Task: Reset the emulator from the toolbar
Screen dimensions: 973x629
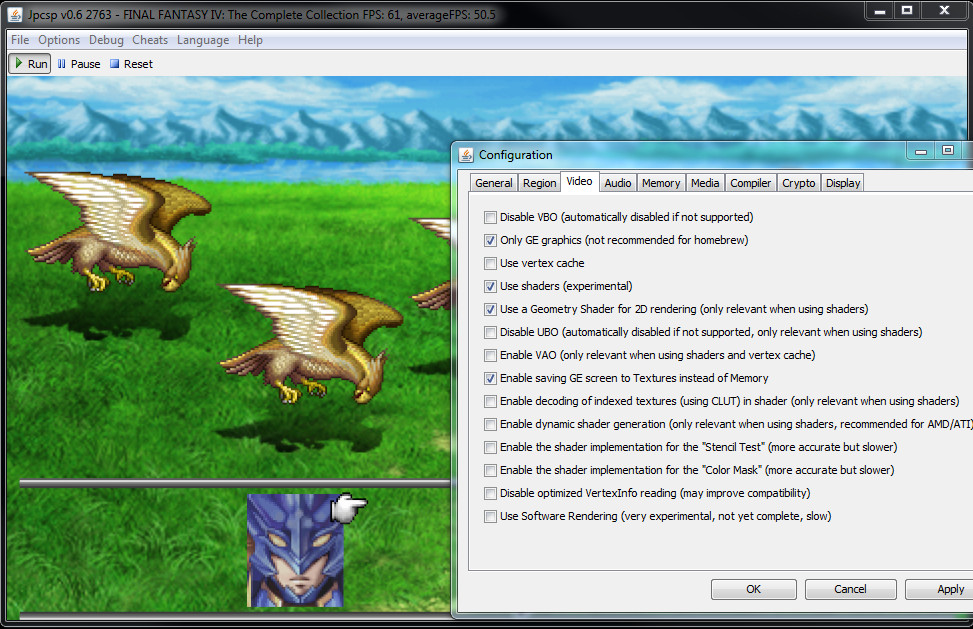Action: [131, 64]
